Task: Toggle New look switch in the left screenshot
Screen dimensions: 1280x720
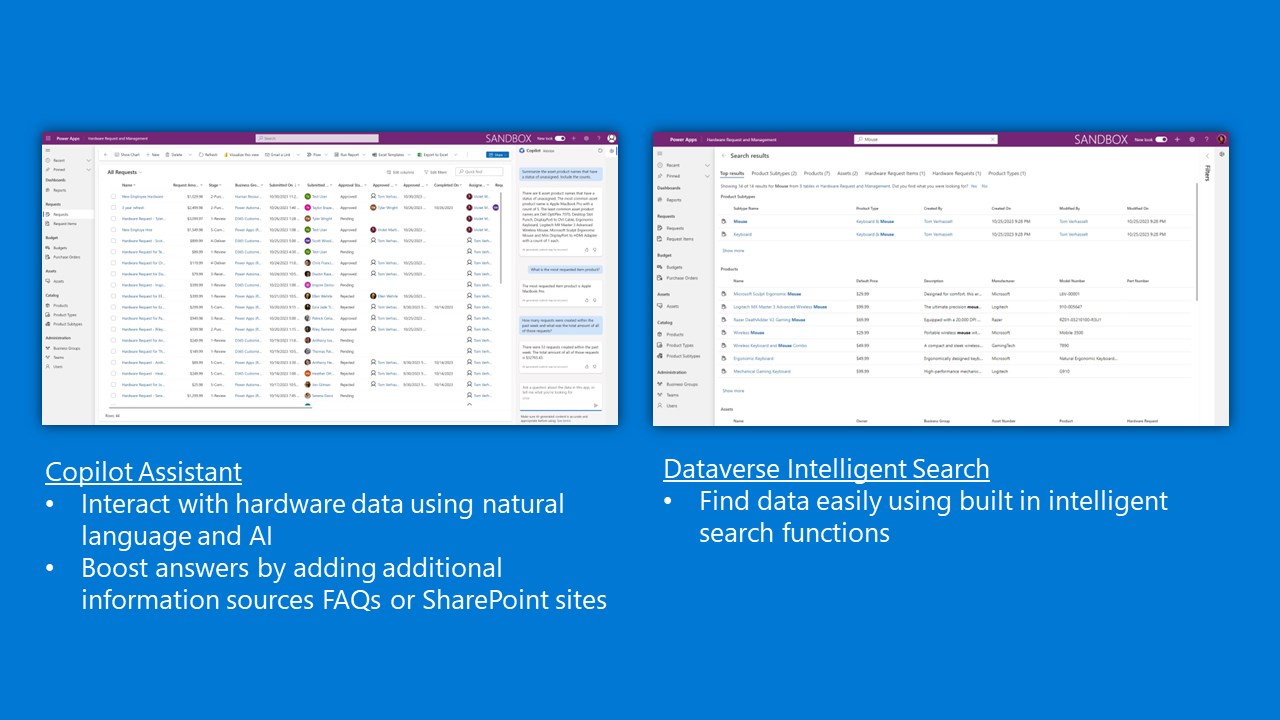Action: tap(560, 138)
